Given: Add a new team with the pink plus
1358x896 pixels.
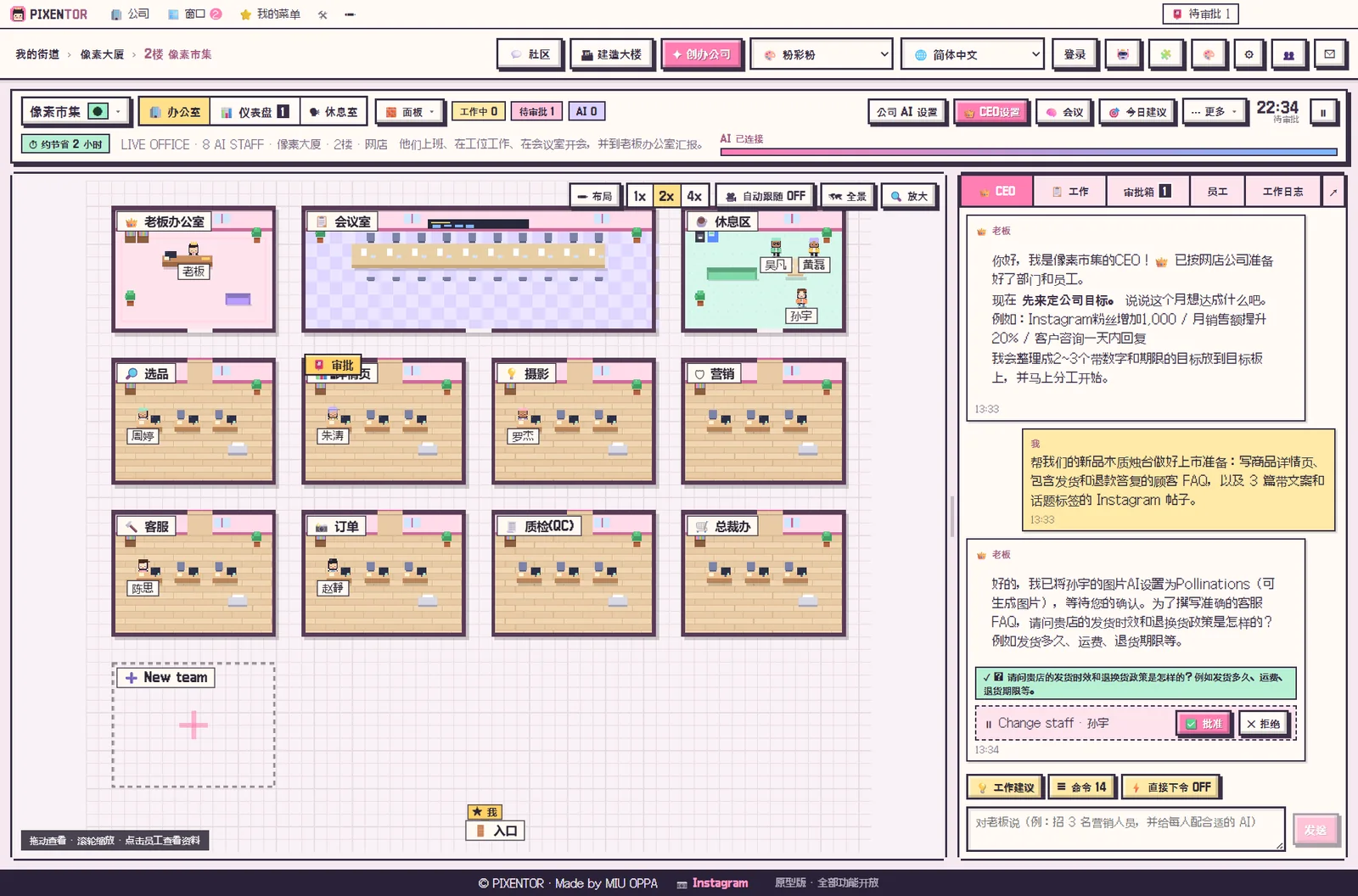Looking at the screenshot, I should coord(194,725).
